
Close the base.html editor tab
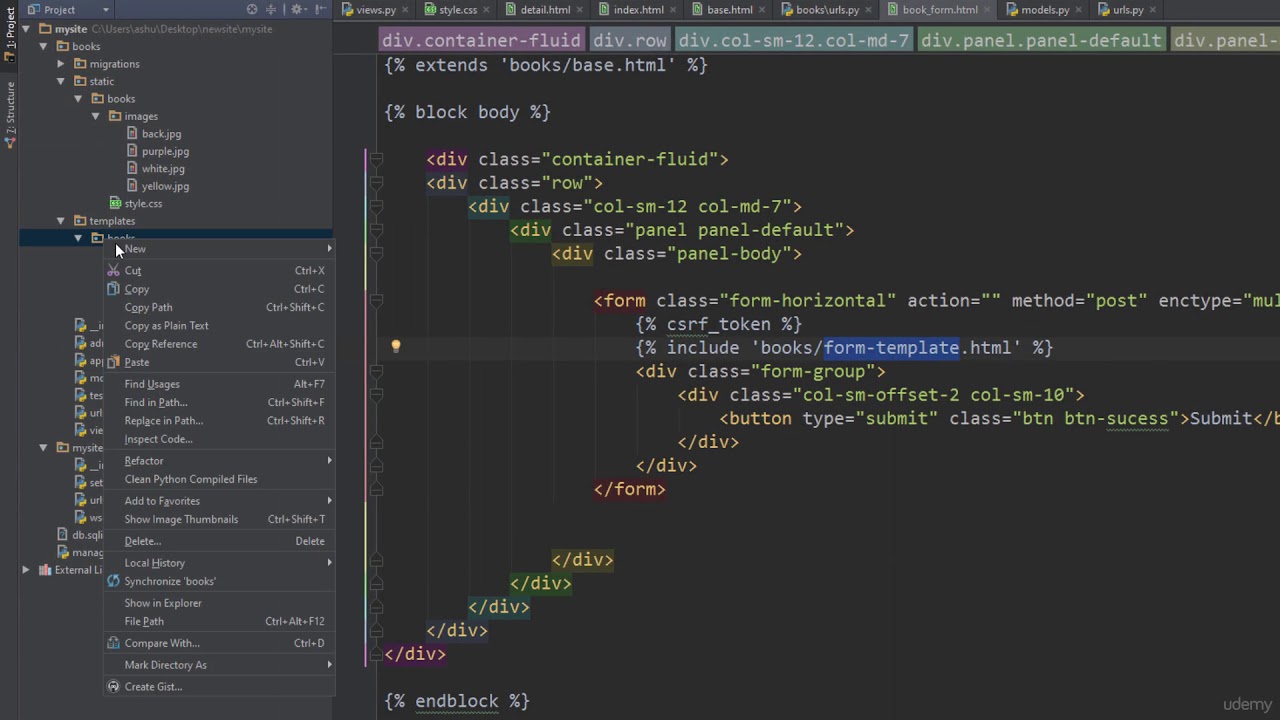point(762,10)
